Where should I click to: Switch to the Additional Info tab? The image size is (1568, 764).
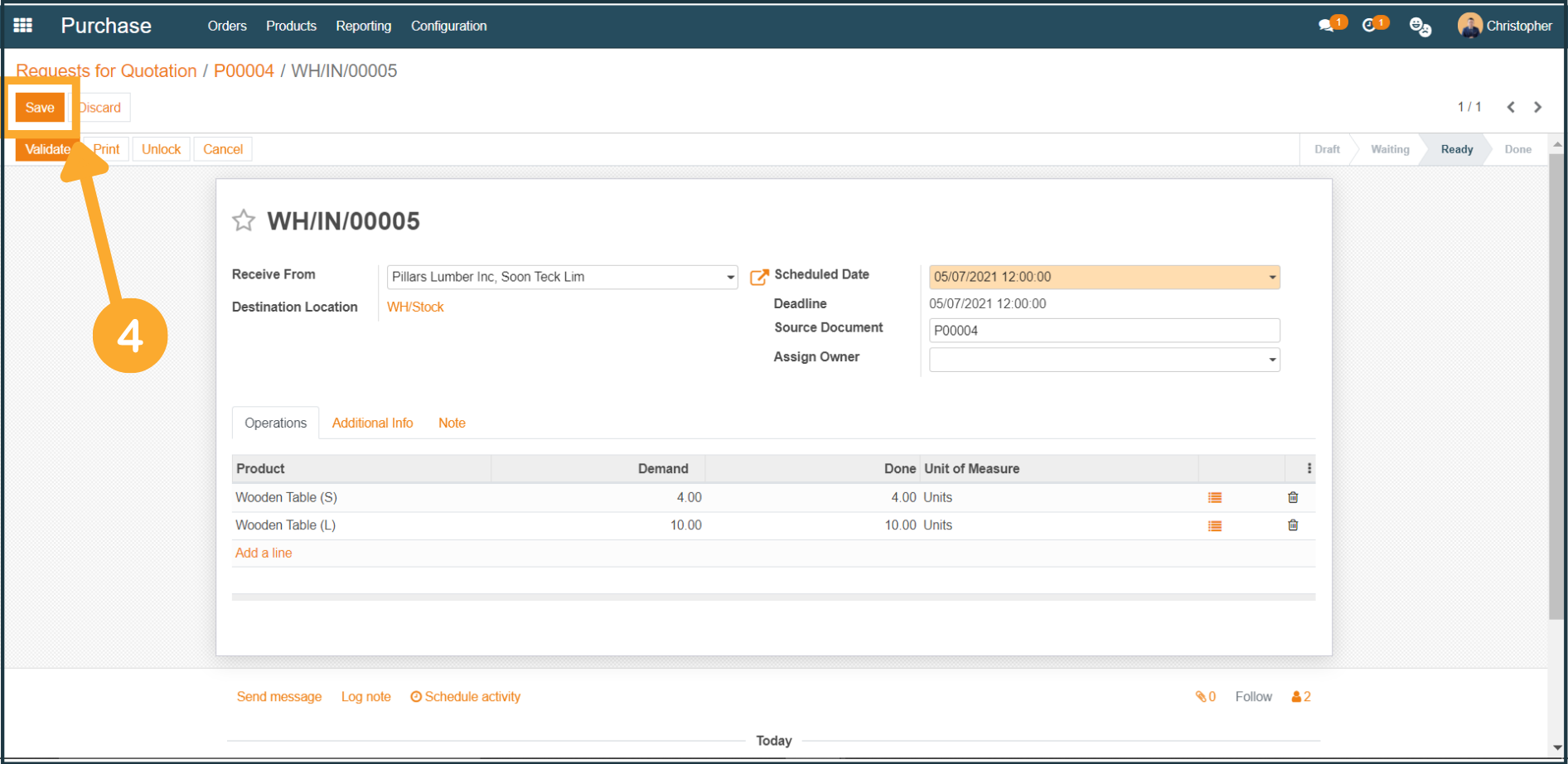pos(372,423)
